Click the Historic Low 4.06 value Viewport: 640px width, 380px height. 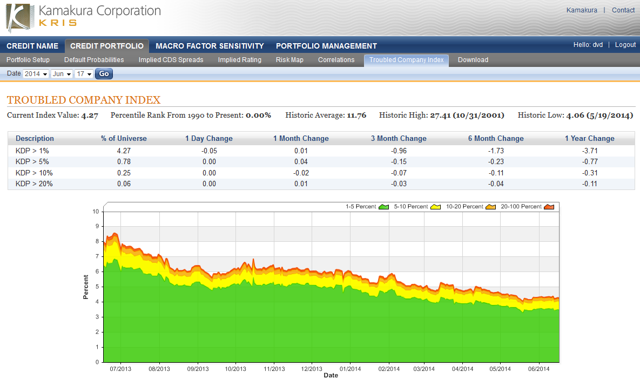[x=600, y=115]
